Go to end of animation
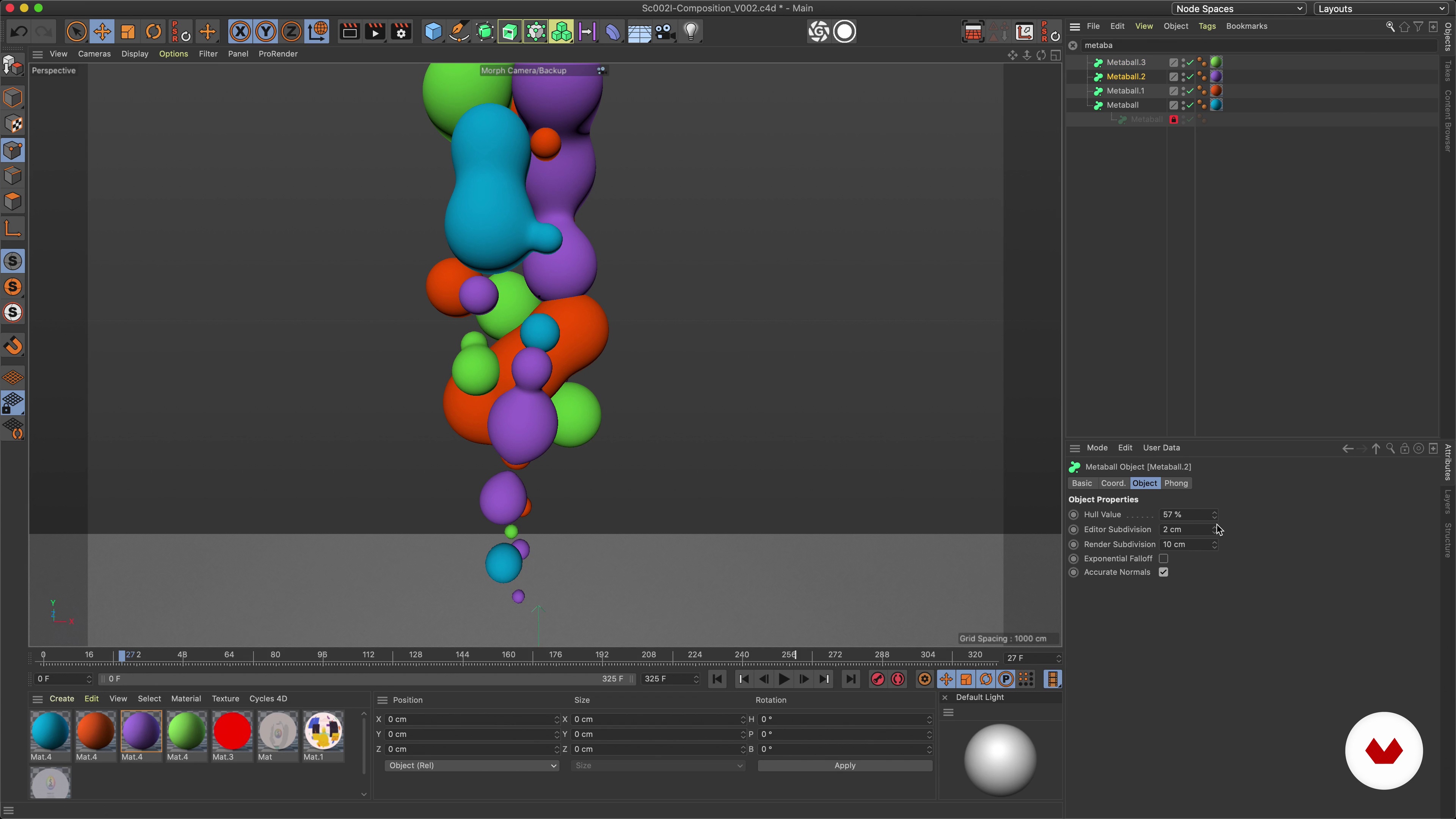Image resolution: width=1456 pixels, height=819 pixels. [x=850, y=679]
